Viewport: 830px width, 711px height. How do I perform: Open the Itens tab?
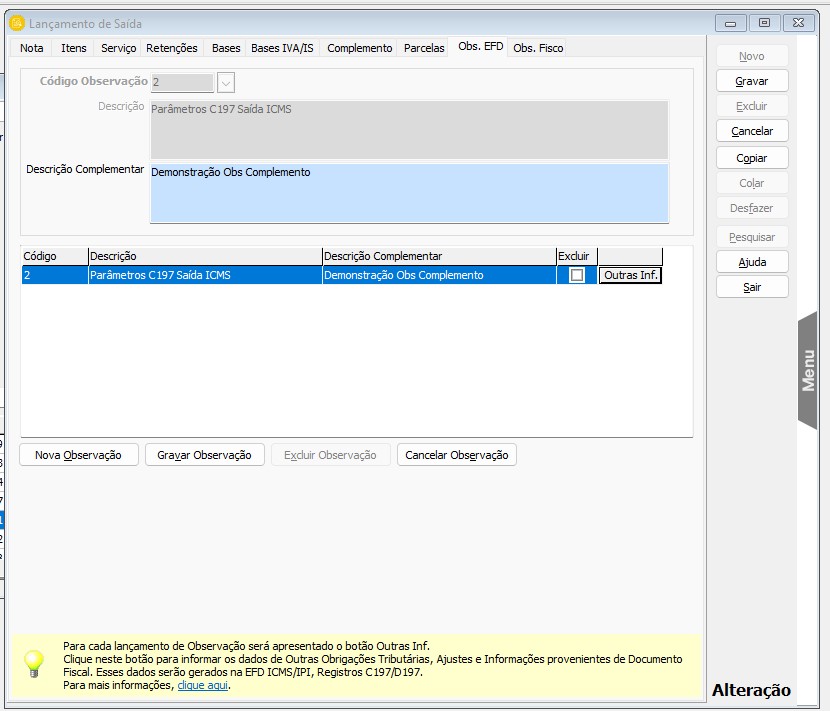tap(74, 48)
